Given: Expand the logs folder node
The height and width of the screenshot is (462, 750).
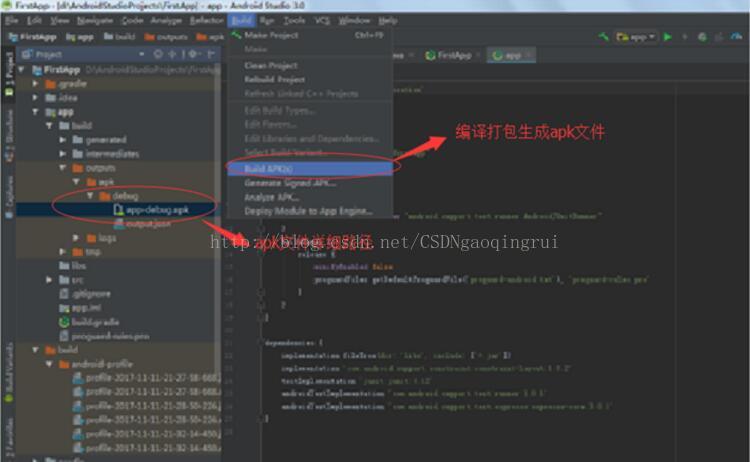Looking at the screenshot, I should tap(76, 238).
